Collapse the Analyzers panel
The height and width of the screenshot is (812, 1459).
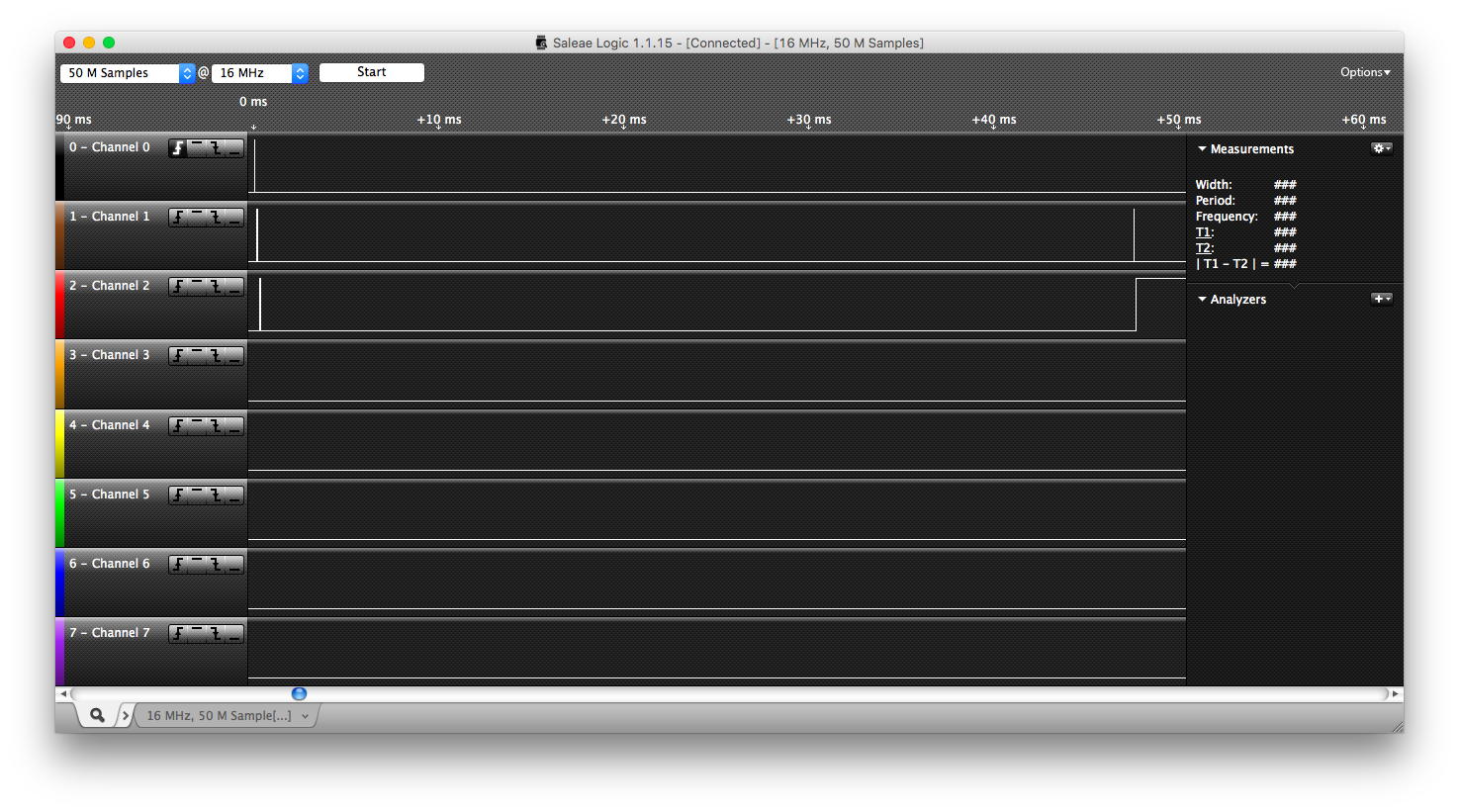(x=1202, y=300)
